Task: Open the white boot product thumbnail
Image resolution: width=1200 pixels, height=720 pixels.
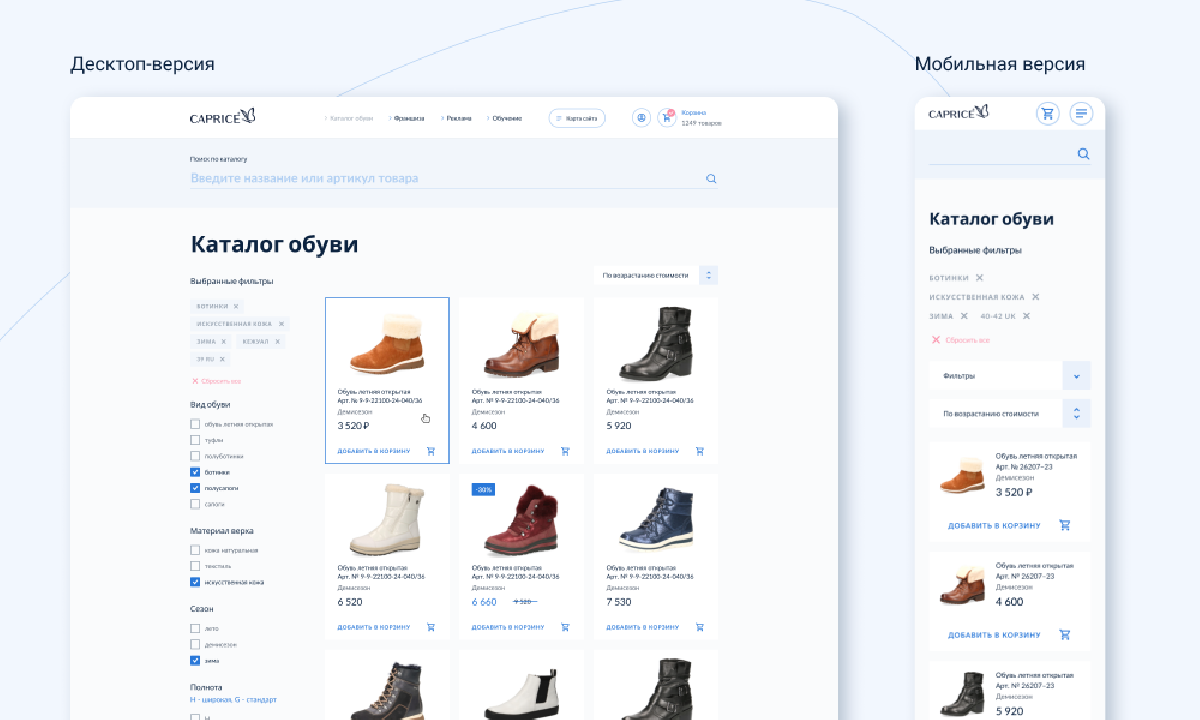Action: coord(387,520)
